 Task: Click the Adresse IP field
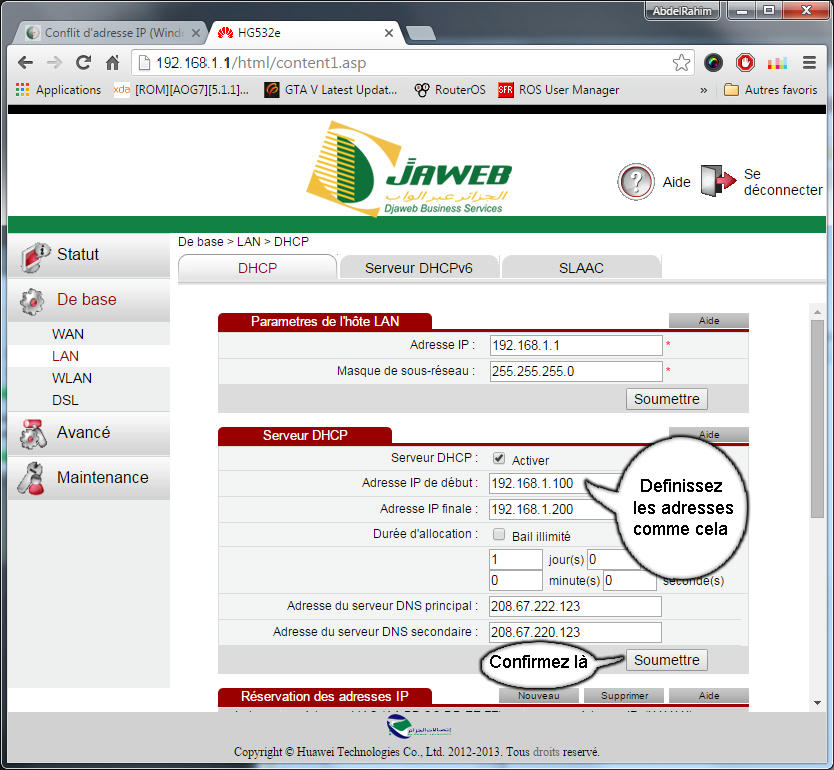[x=576, y=346]
